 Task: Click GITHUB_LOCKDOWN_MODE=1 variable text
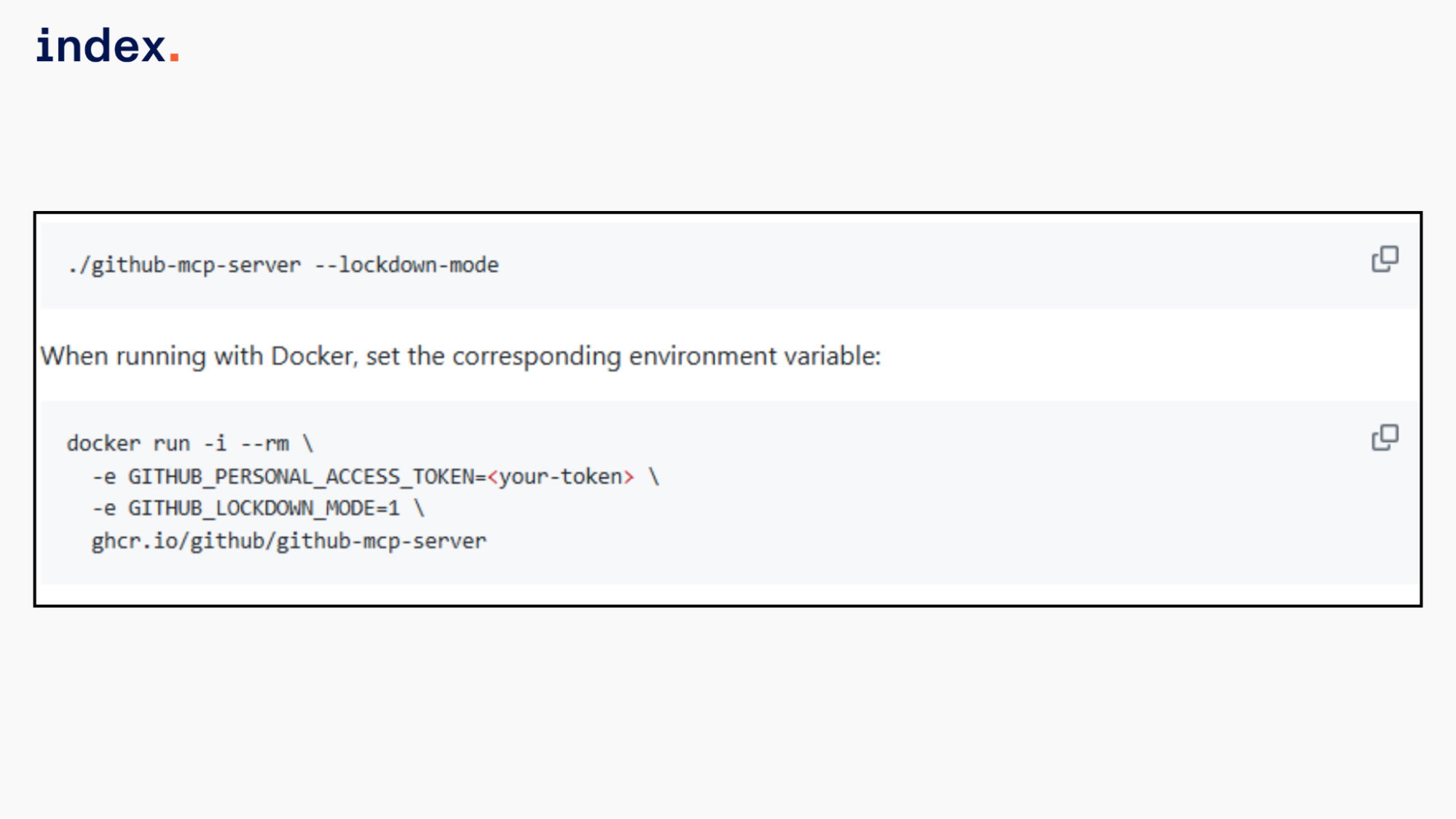click(264, 508)
